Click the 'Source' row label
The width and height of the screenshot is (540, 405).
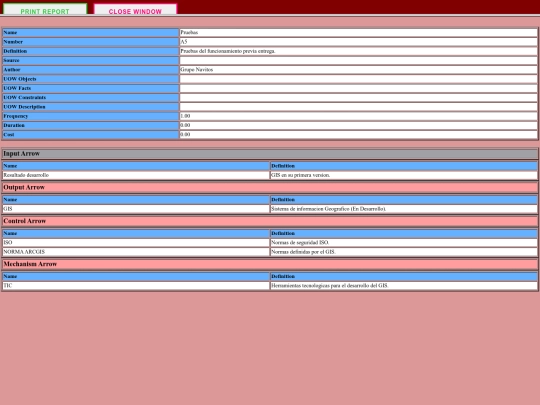[x=91, y=60]
